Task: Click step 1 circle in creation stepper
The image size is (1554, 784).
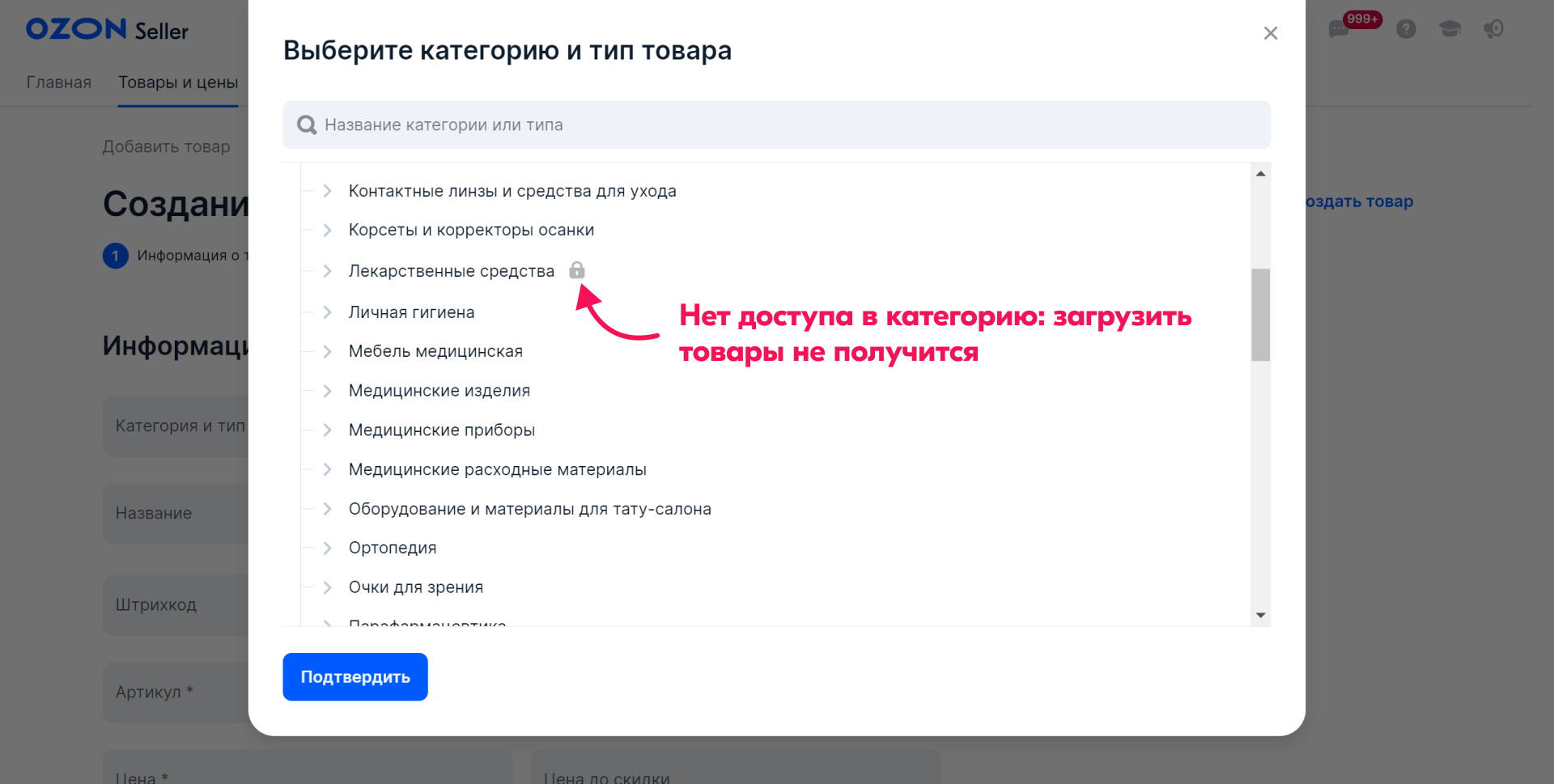Action: tap(115, 256)
